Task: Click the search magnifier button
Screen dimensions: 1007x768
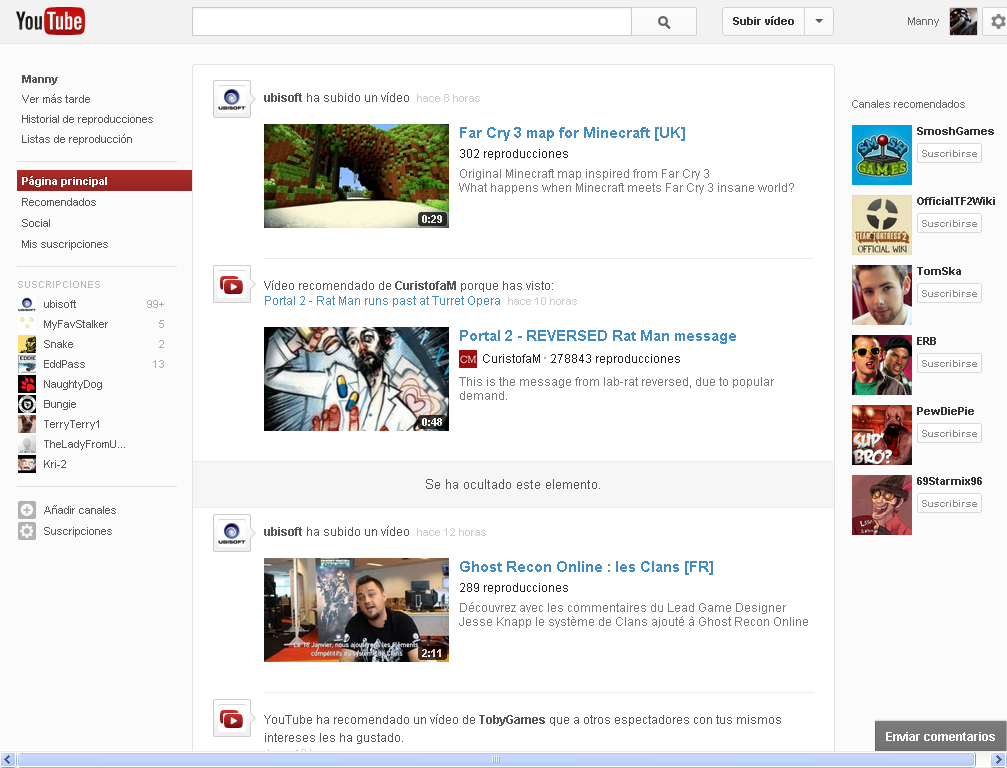Action: [x=664, y=22]
